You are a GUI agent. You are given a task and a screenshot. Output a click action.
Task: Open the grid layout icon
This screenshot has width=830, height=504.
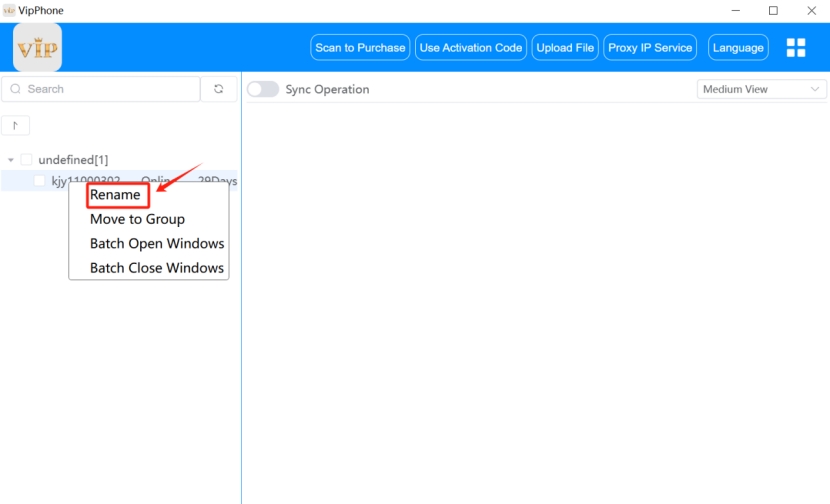pos(796,48)
